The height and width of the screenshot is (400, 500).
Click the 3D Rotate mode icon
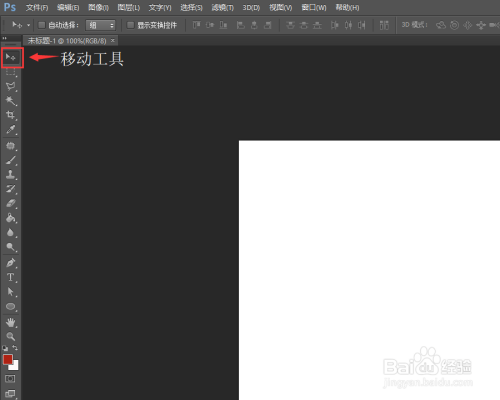441,25
